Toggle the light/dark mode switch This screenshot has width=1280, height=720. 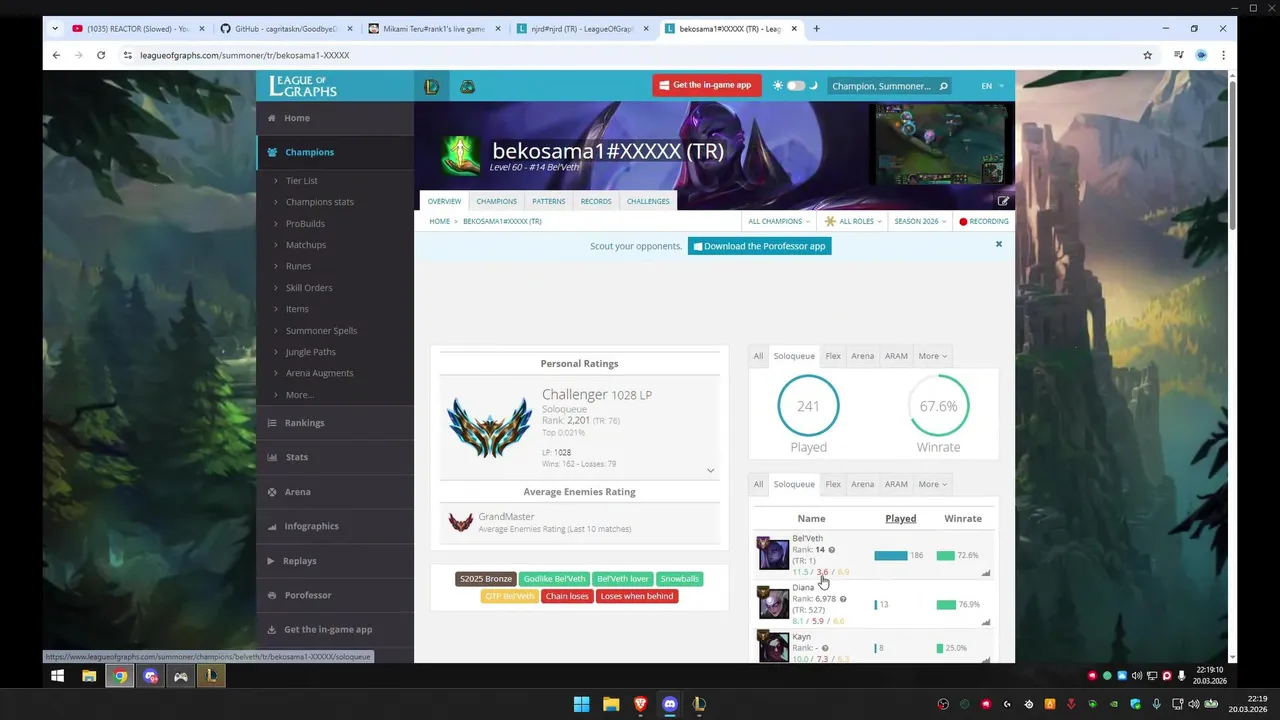click(x=796, y=86)
